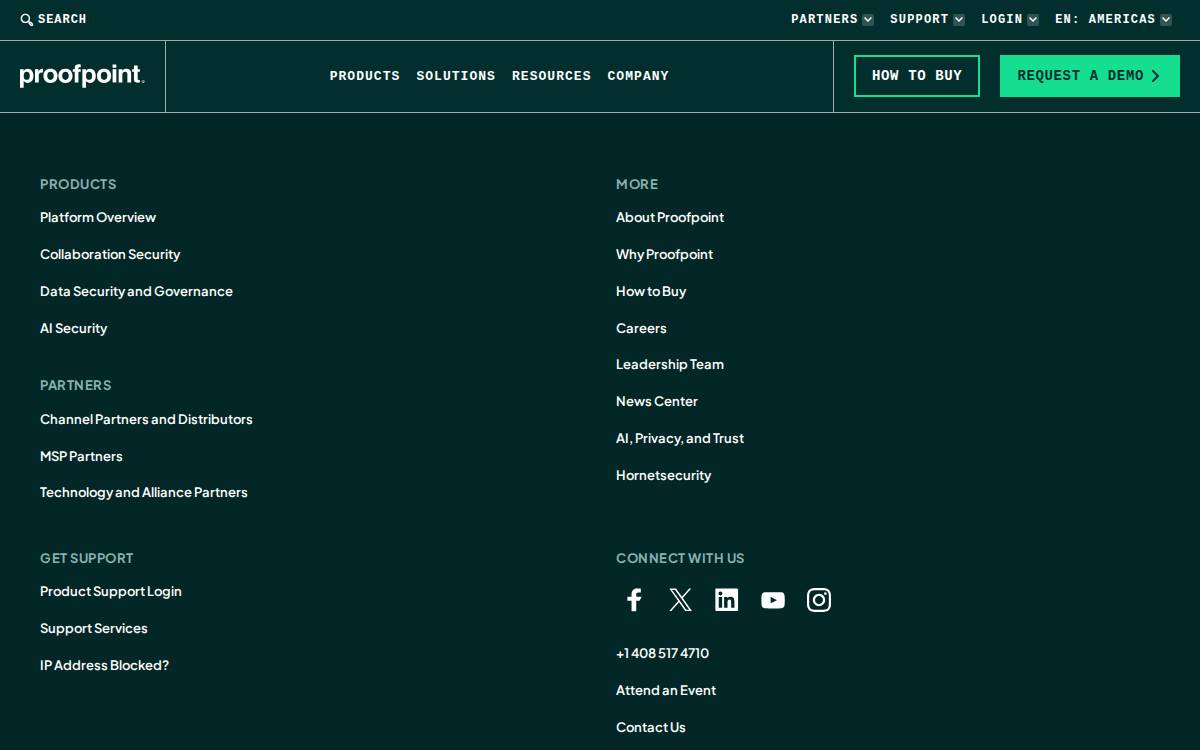Open IP Address Blocked? link
The height and width of the screenshot is (750, 1200).
104,665
